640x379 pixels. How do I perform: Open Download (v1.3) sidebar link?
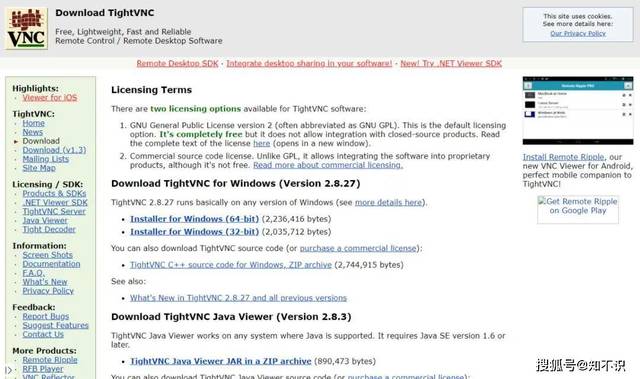(x=54, y=150)
